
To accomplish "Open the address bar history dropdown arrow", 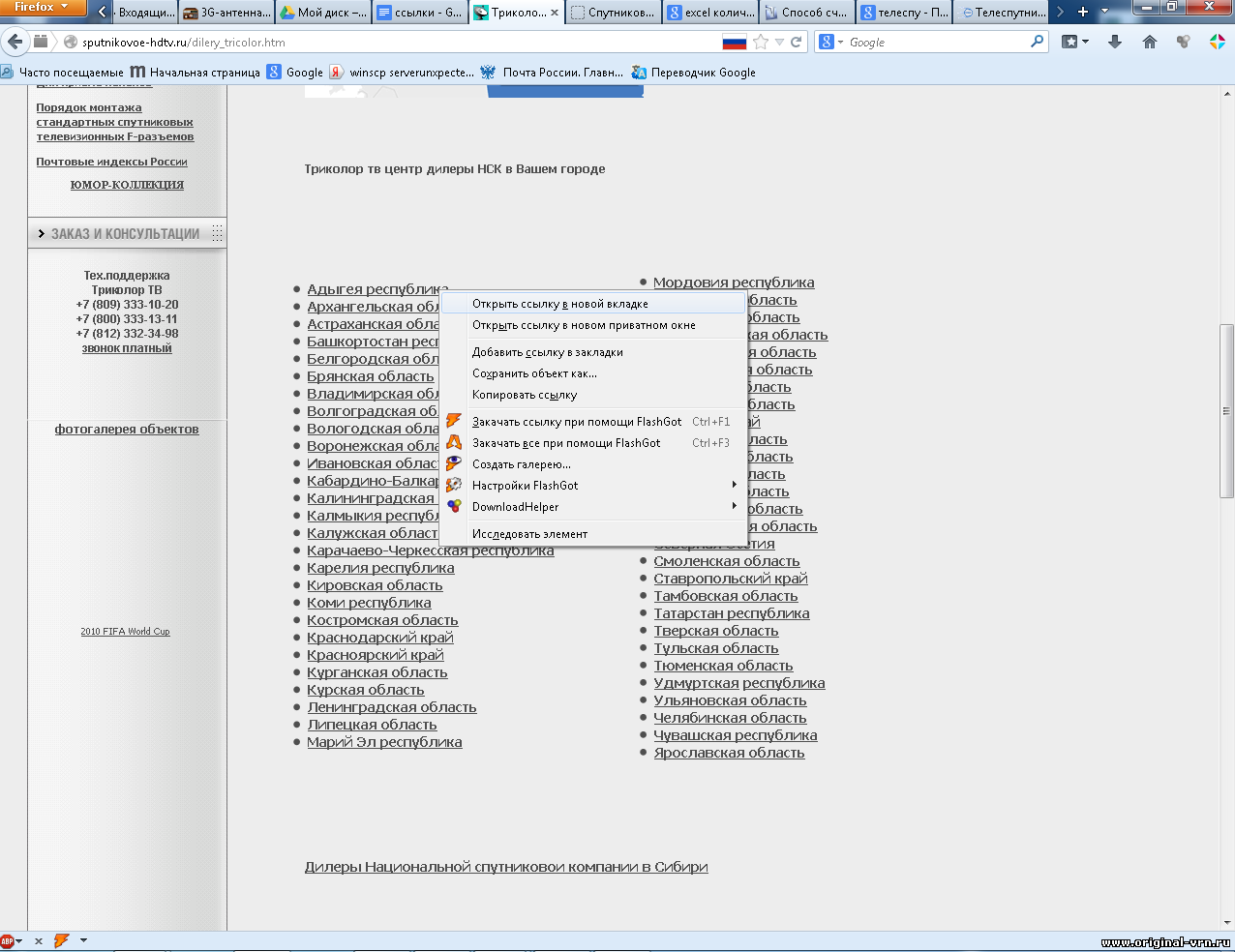I will point(779,43).
